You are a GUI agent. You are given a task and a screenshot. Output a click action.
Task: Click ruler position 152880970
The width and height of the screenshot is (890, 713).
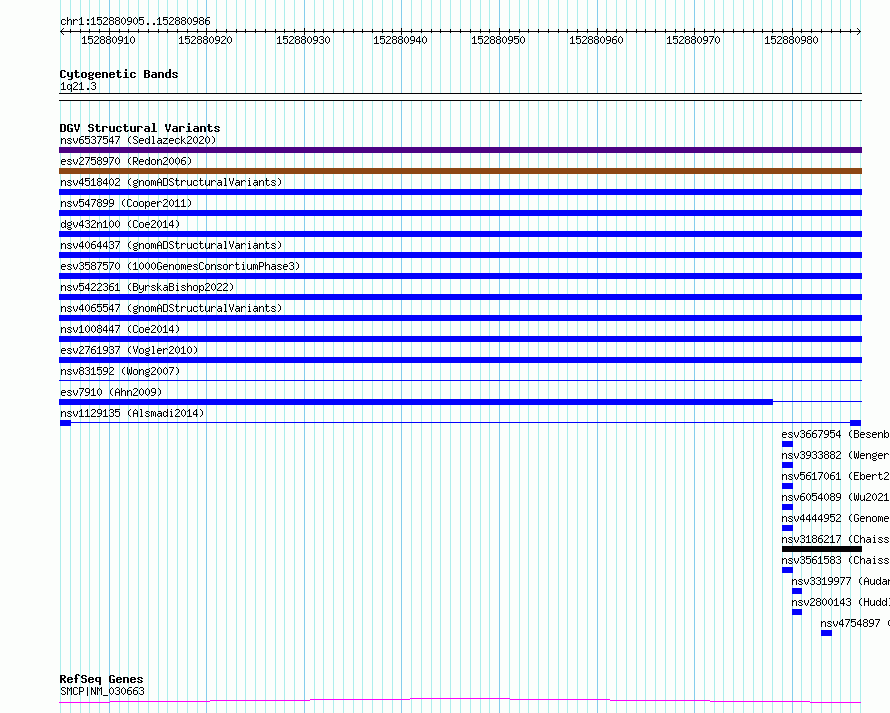[693, 40]
